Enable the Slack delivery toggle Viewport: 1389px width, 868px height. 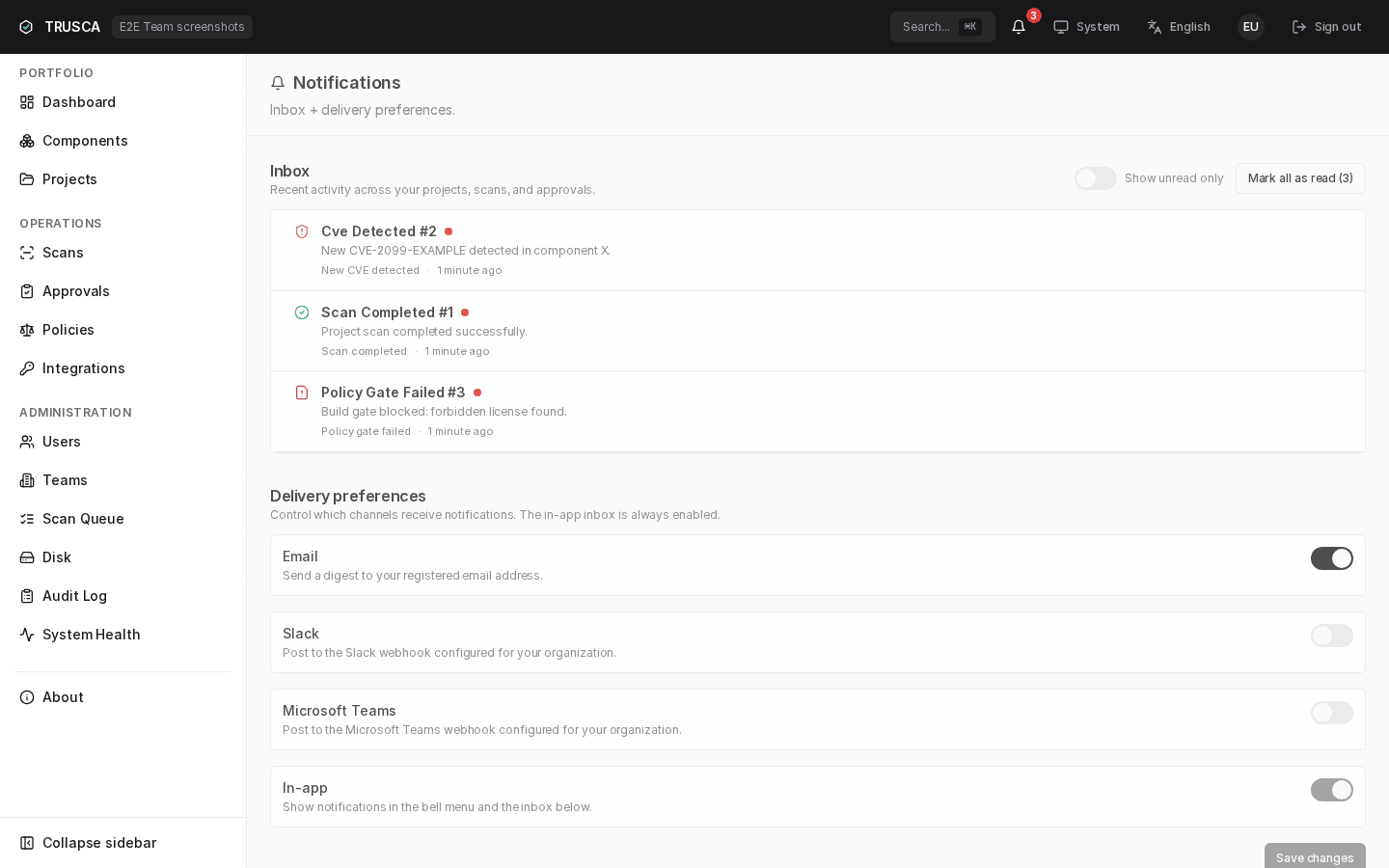tap(1332, 636)
